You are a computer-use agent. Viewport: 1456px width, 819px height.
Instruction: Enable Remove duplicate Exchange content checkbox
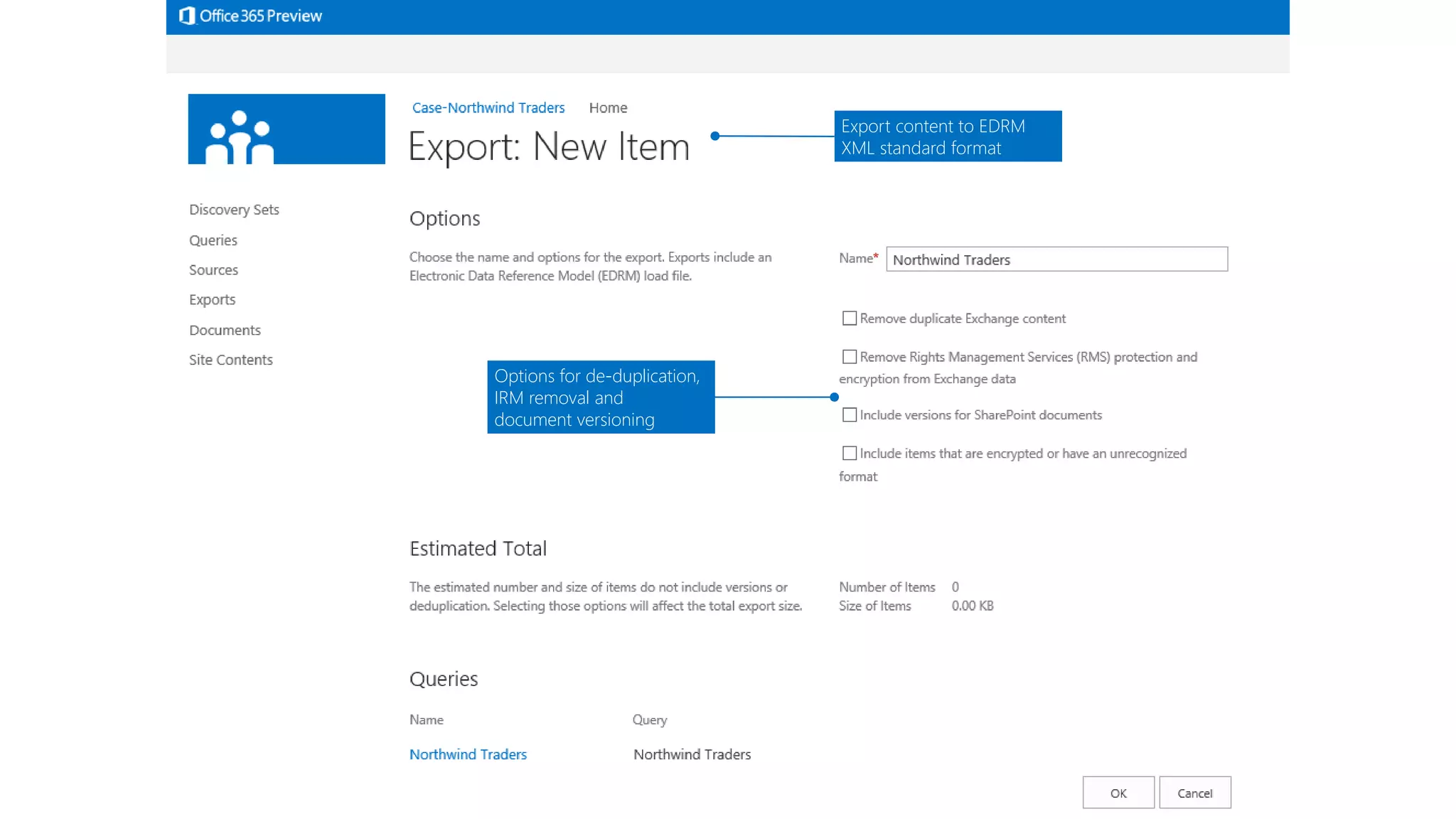pyautogui.click(x=849, y=318)
